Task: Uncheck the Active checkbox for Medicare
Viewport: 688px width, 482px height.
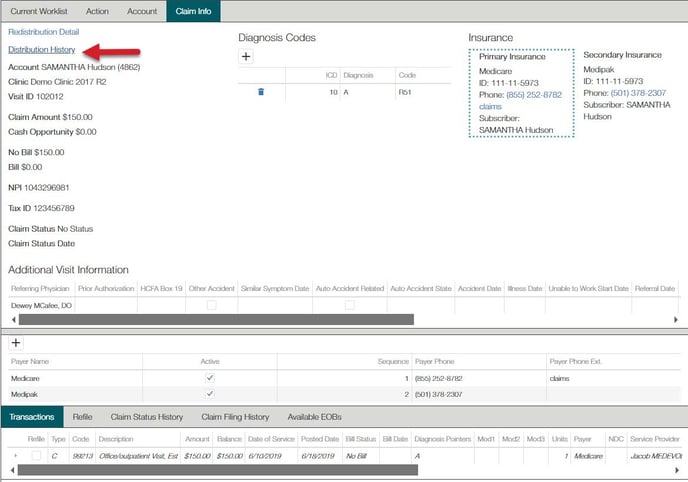Action: [x=209, y=379]
